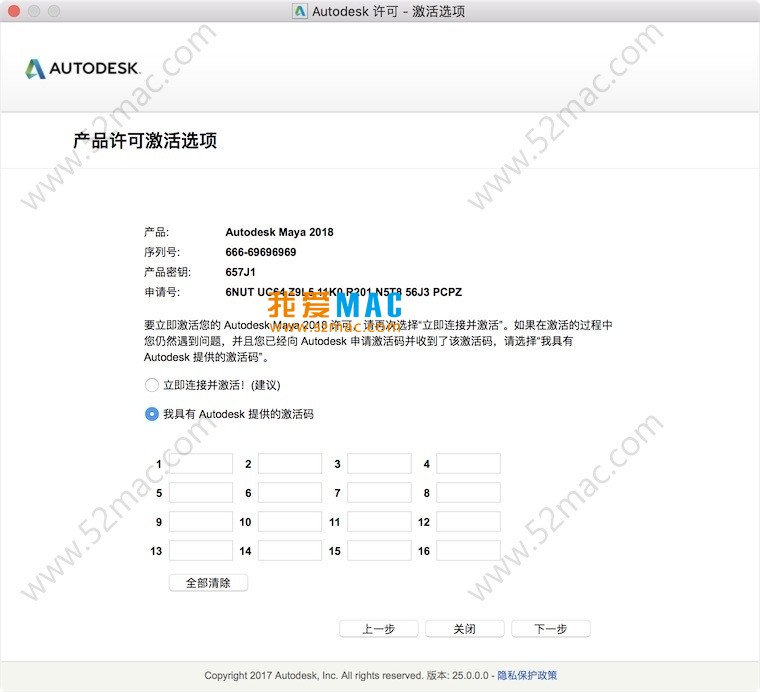The height and width of the screenshot is (692, 760).
Task: Click product name Autodesk Maya 2018
Action: coord(279,232)
